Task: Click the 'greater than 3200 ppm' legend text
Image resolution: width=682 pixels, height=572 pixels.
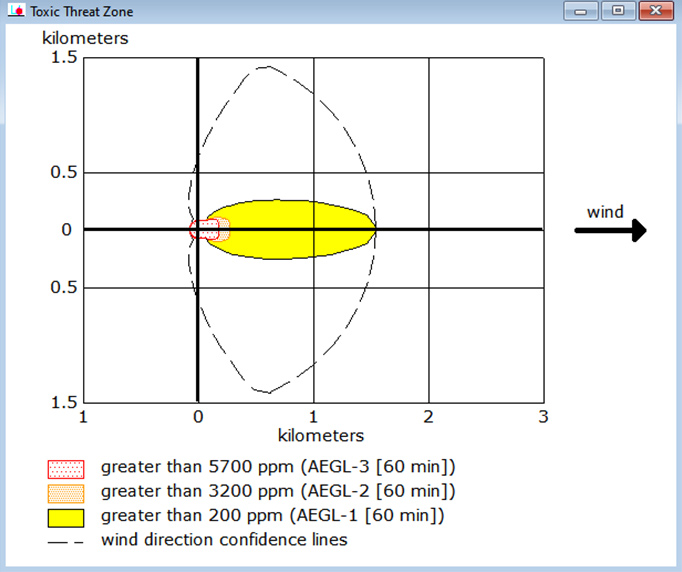Action: pyautogui.click(x=278, y=491)
